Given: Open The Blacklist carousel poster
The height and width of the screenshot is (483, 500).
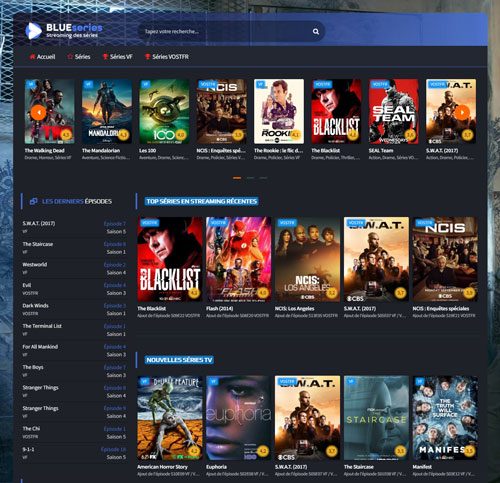Looking at the screenshot, I should [x=336, y=111].
